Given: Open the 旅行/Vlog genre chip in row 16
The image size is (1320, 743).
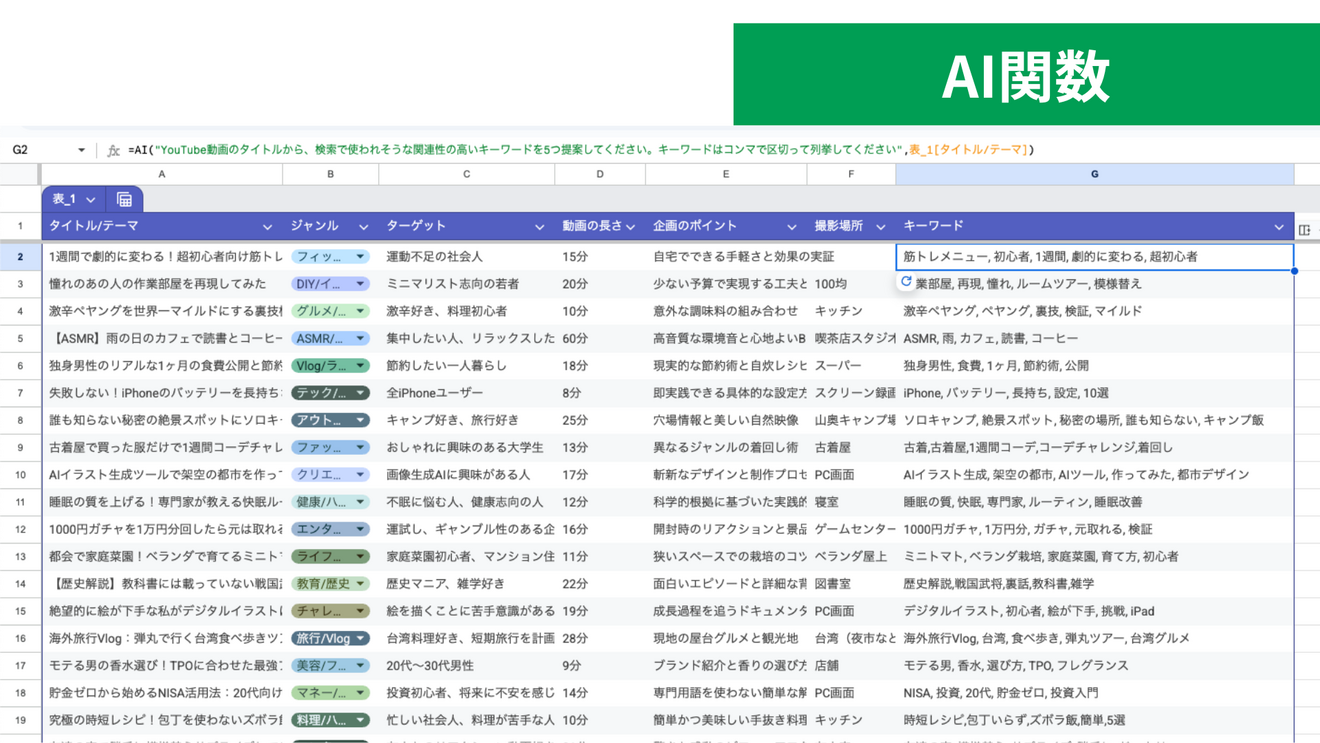Looking at the screenshot, I should pos(330,638).
